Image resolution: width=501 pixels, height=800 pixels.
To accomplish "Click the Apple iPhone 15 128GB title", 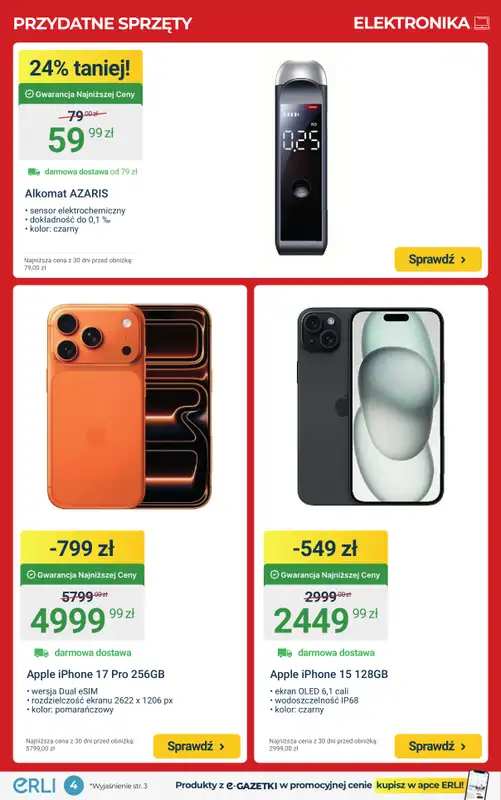I will click(329, 674).
